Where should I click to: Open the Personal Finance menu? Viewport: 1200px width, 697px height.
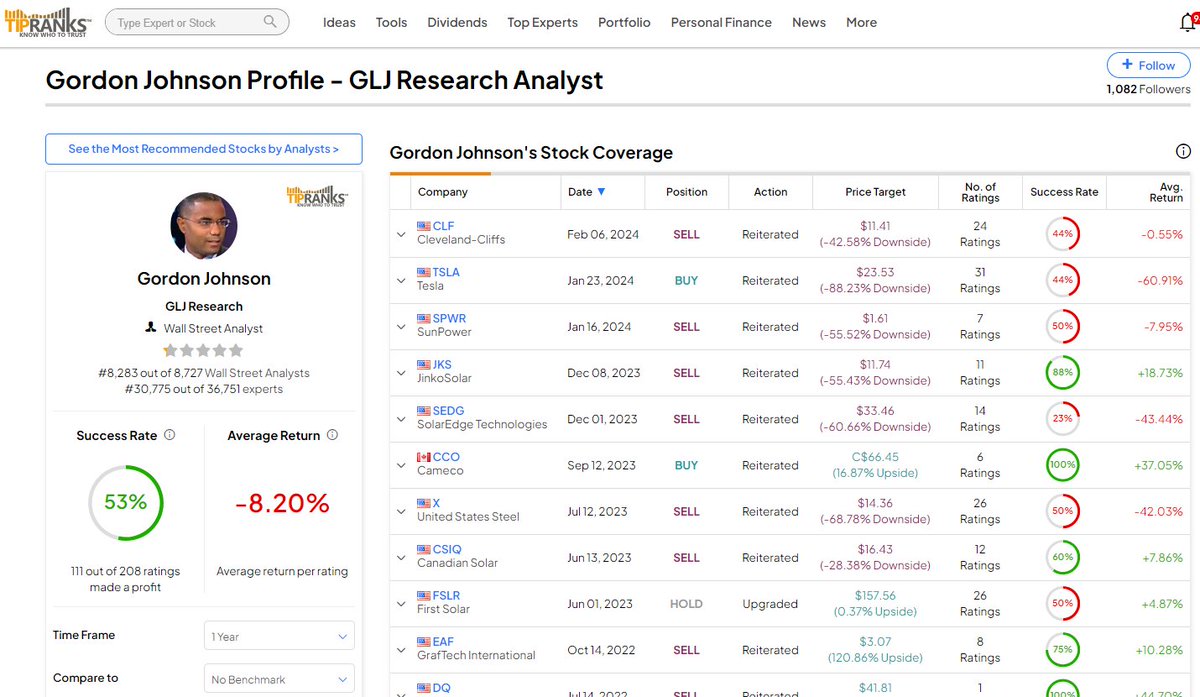721,22
